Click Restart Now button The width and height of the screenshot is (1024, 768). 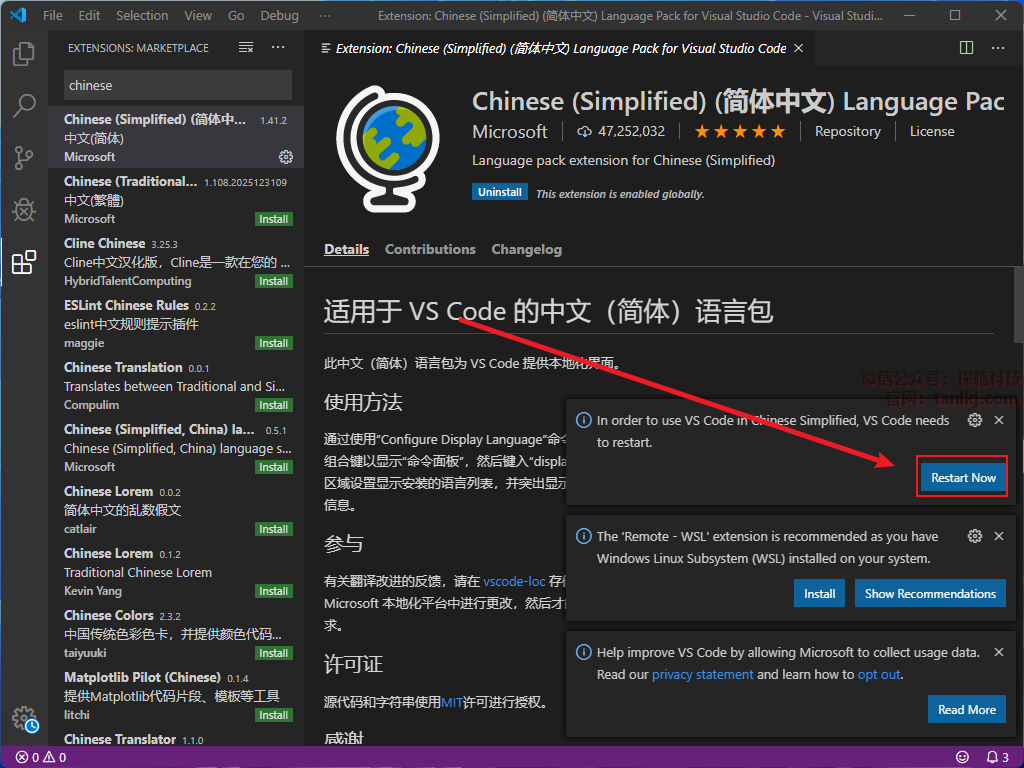pos(963,477)
